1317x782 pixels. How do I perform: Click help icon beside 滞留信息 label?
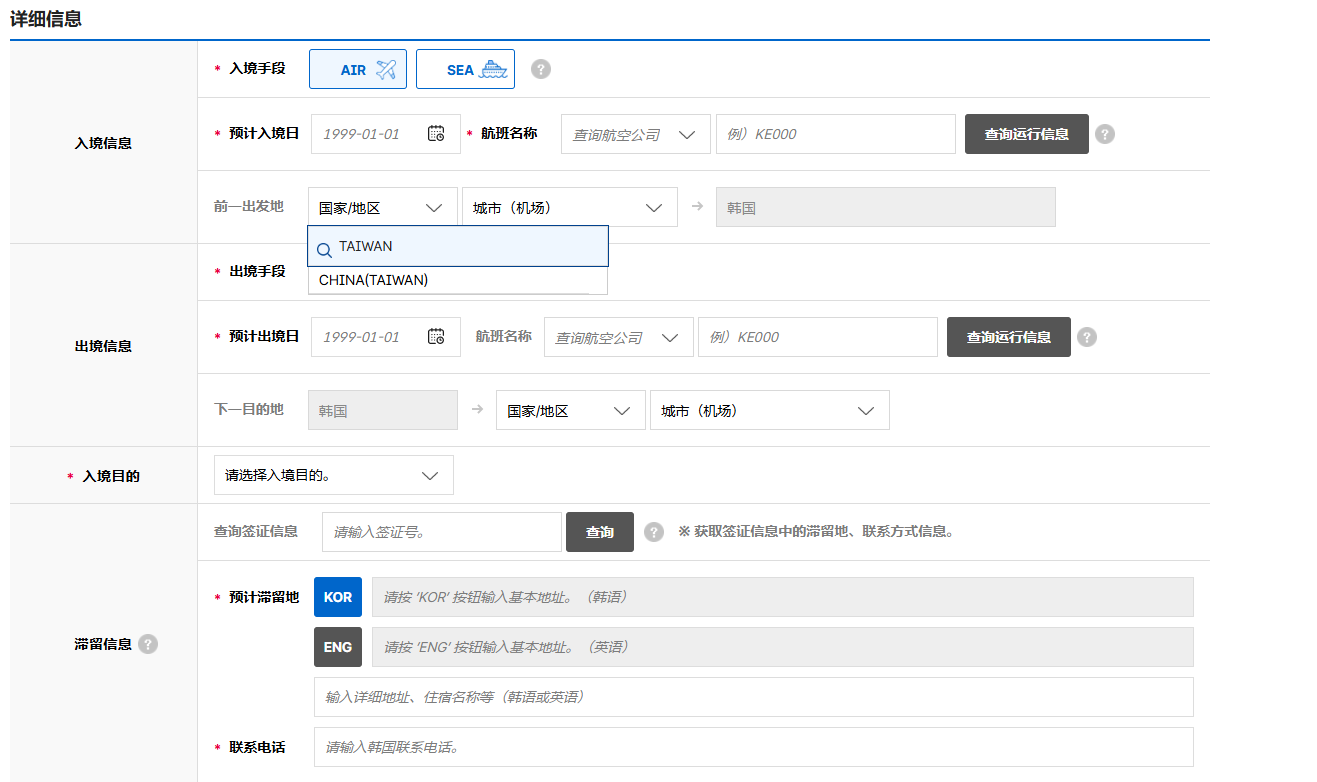(x=148, y=644)
